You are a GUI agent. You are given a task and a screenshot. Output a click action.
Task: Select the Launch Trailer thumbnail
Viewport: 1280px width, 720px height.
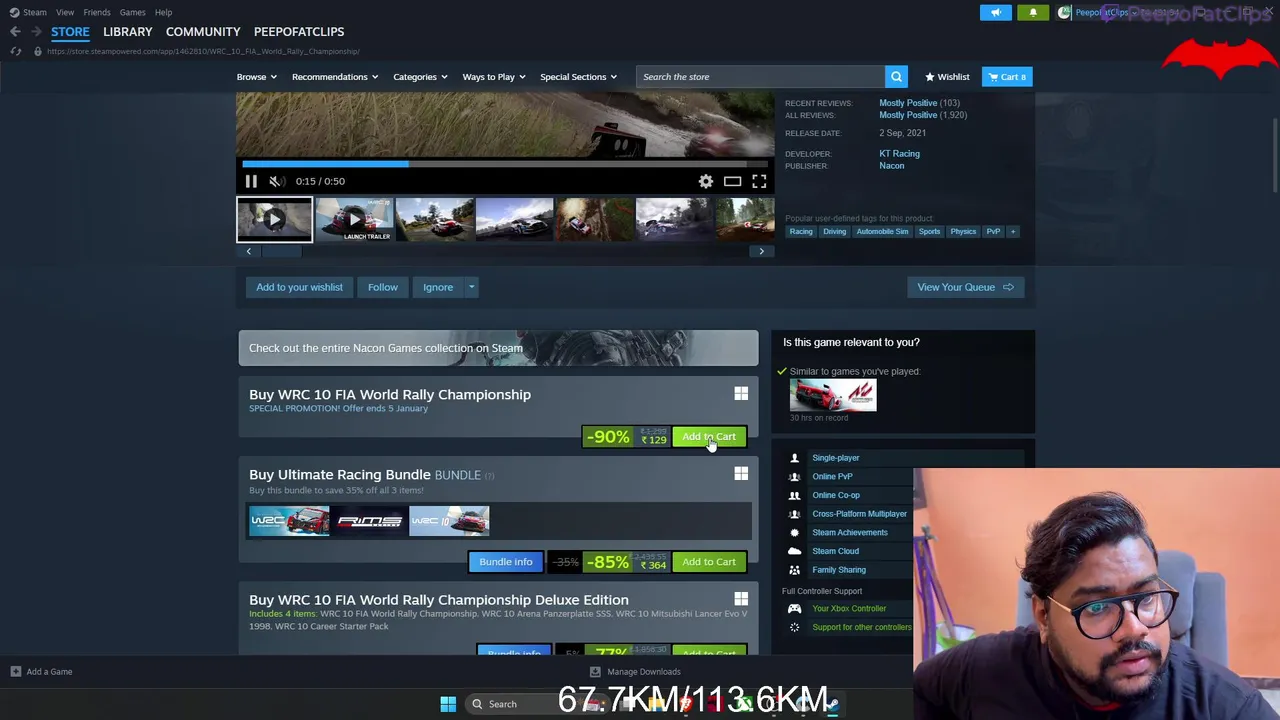pyautogui.click(x=354, y=220)
